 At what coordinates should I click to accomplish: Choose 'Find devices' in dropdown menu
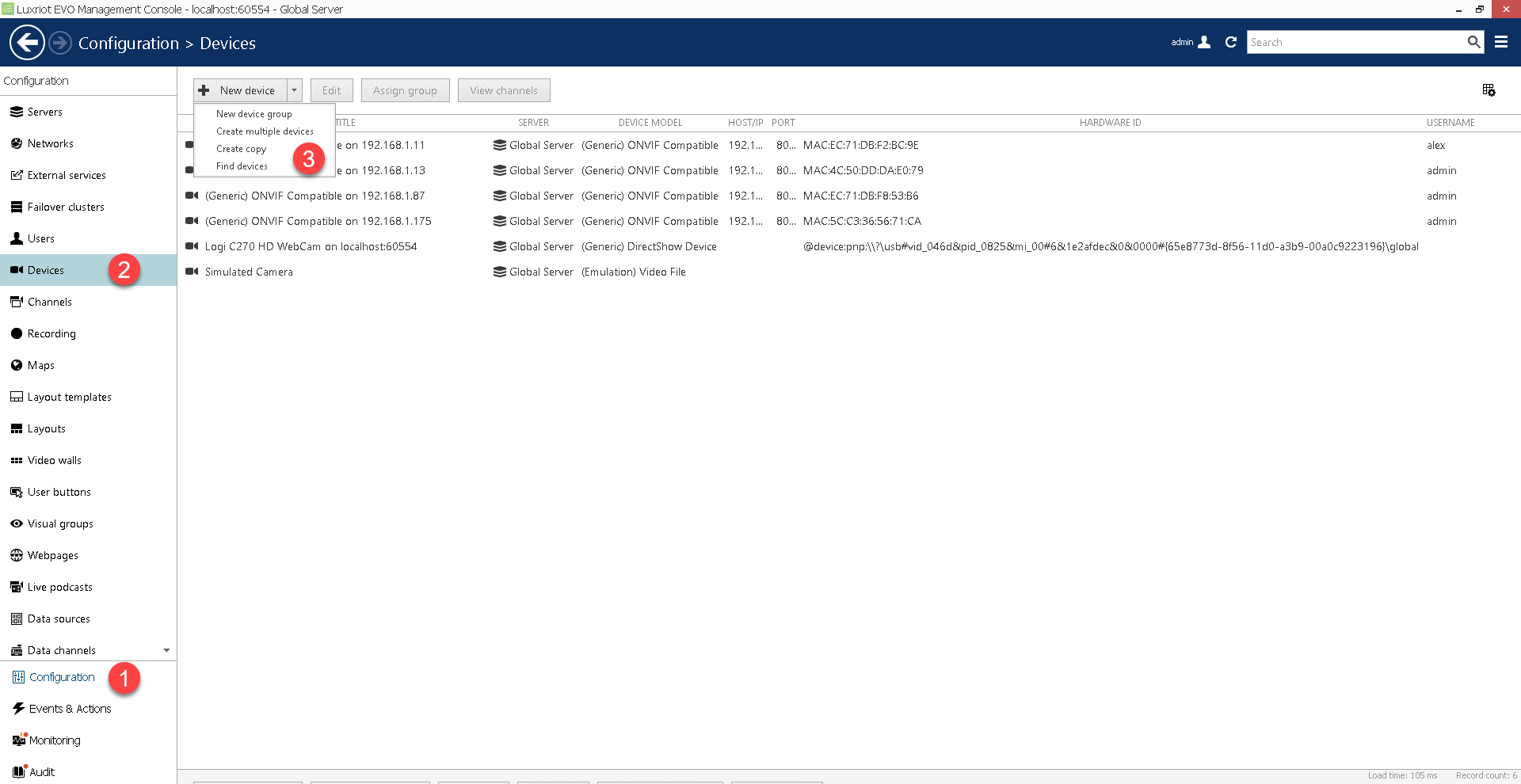click(x=242, y=166)
